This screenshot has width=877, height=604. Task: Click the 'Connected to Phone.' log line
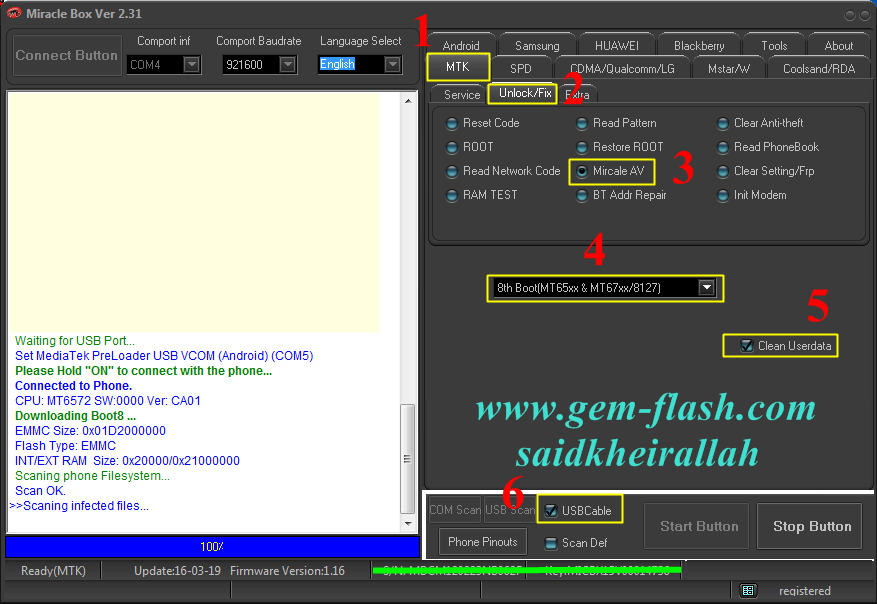[x=73, y=386]
